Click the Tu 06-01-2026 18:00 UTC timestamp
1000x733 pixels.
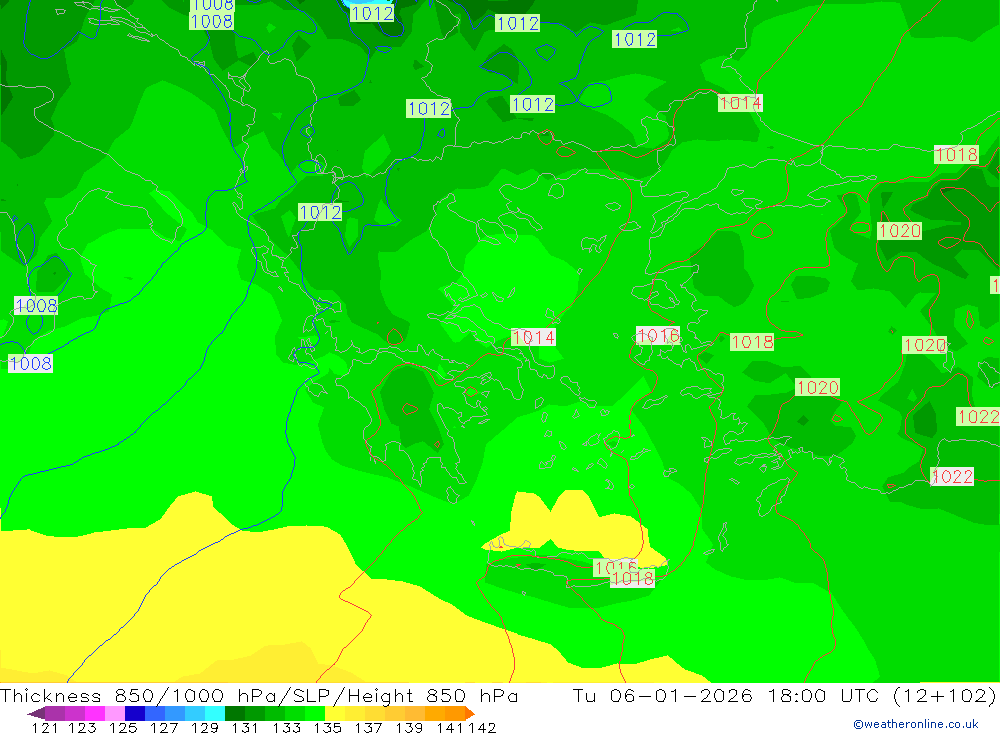(724, 695)
